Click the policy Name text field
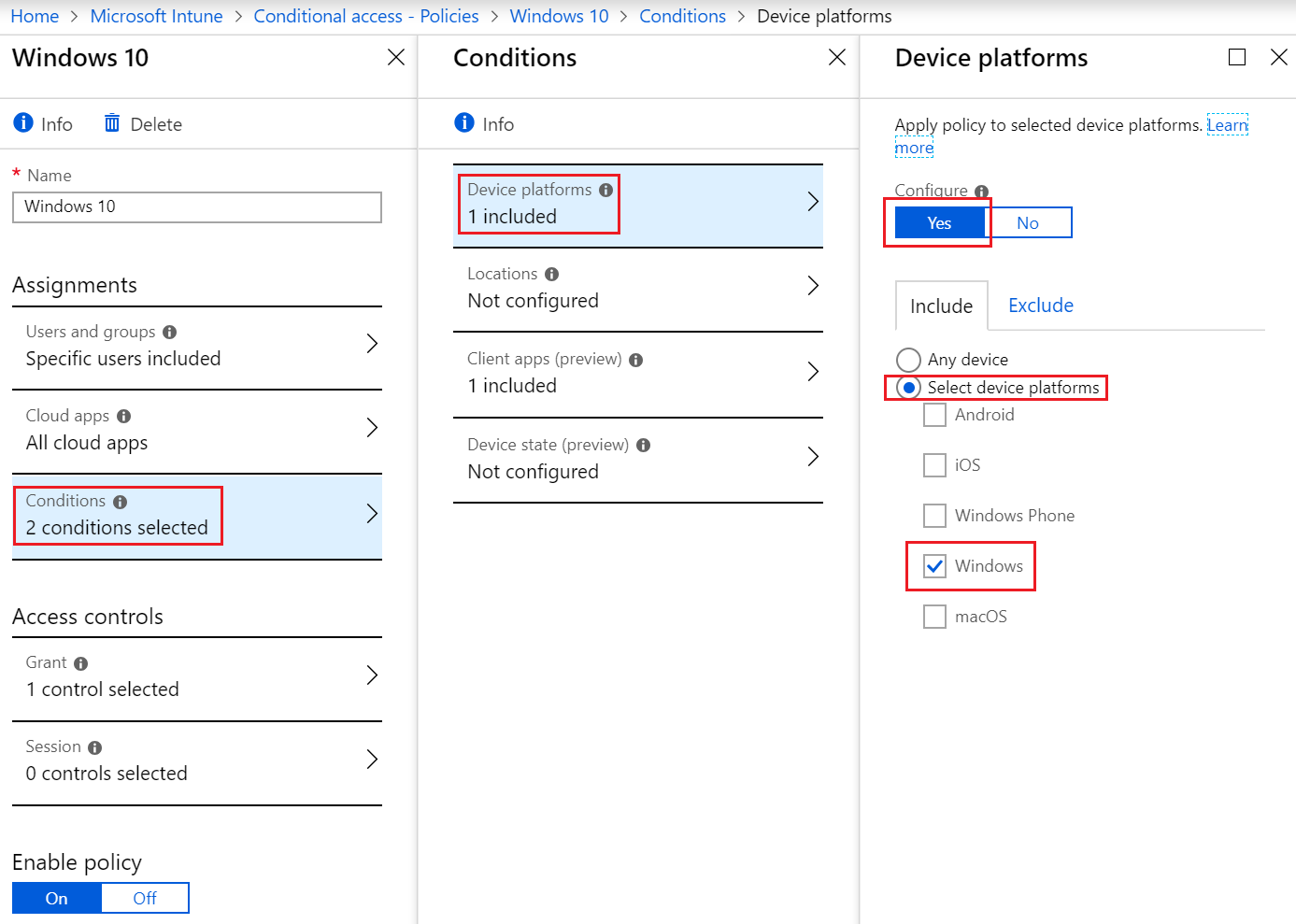 (x=196, y=207)
